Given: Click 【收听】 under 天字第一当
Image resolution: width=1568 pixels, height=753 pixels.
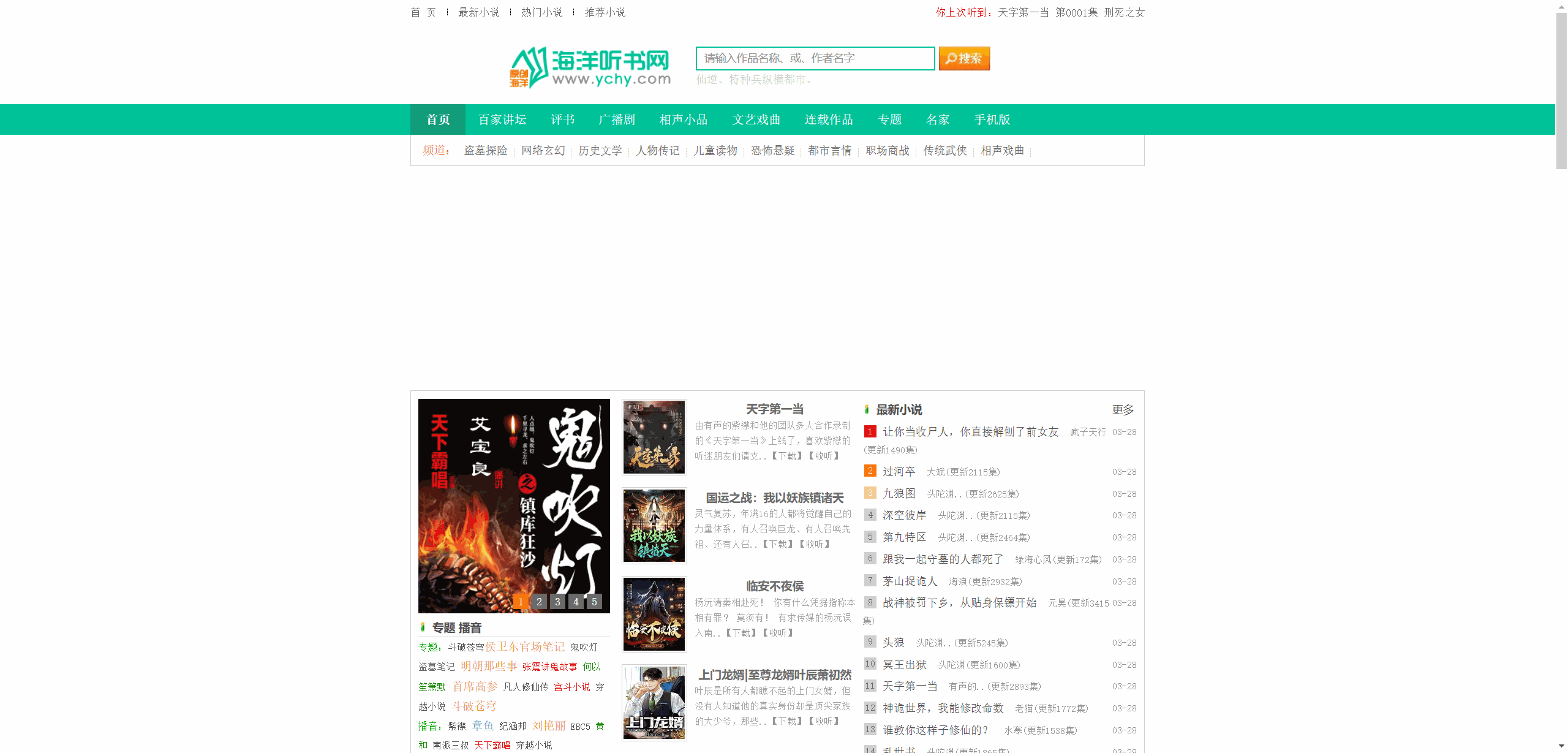Looking at the screenshot, I should click(825, 456).
